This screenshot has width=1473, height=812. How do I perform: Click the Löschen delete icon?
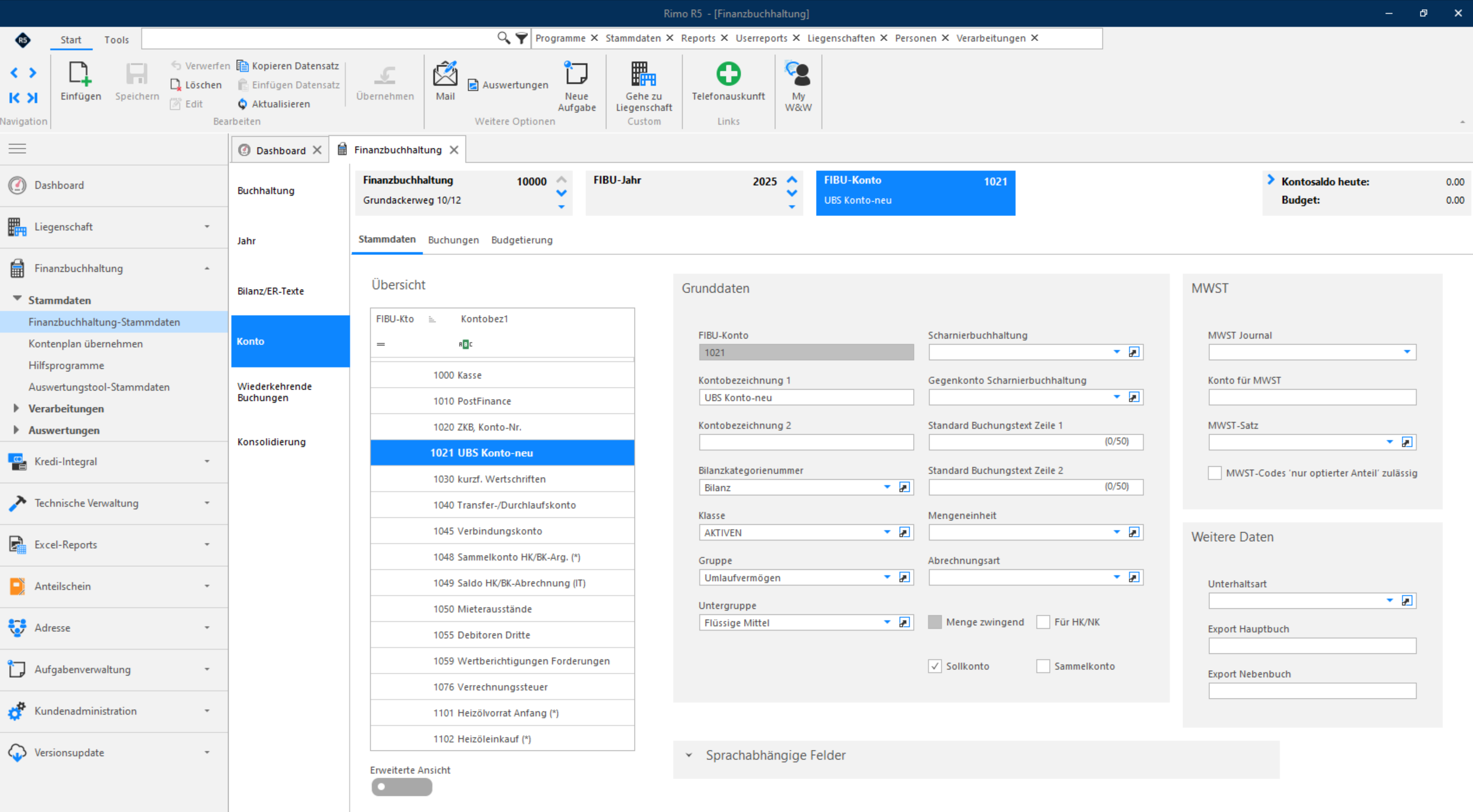pyautogui.click(x=176, y=85)
